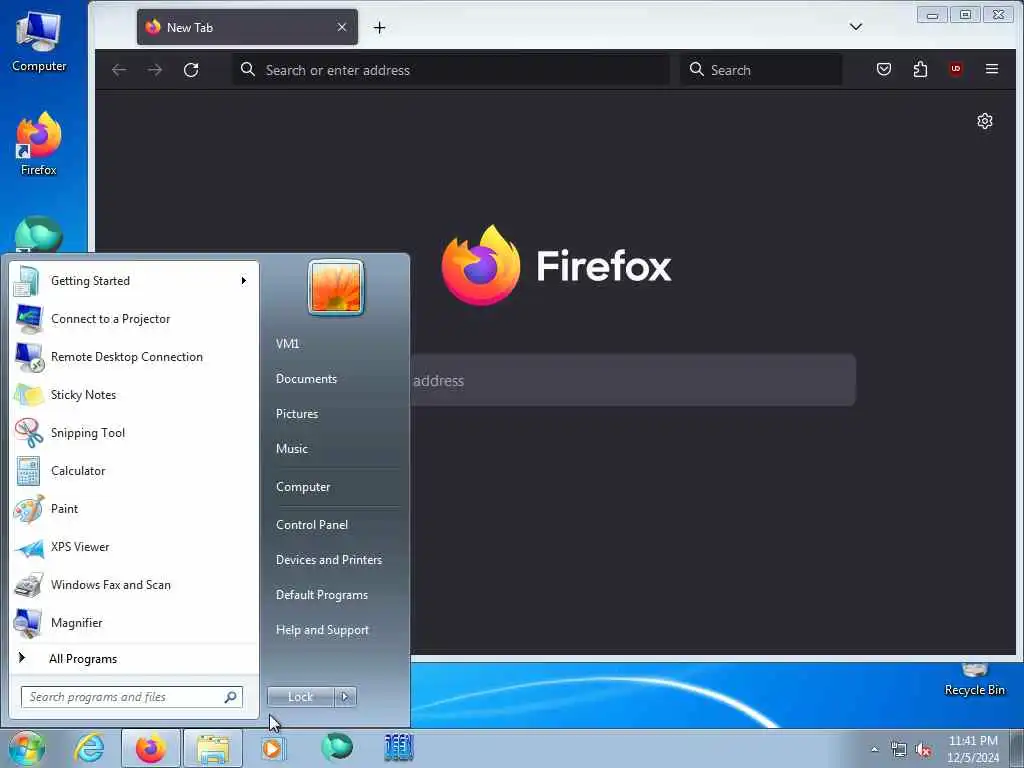The image size is (1024, 768).
Task: Close the New Tab tab
Action: [x=342, y=27]
